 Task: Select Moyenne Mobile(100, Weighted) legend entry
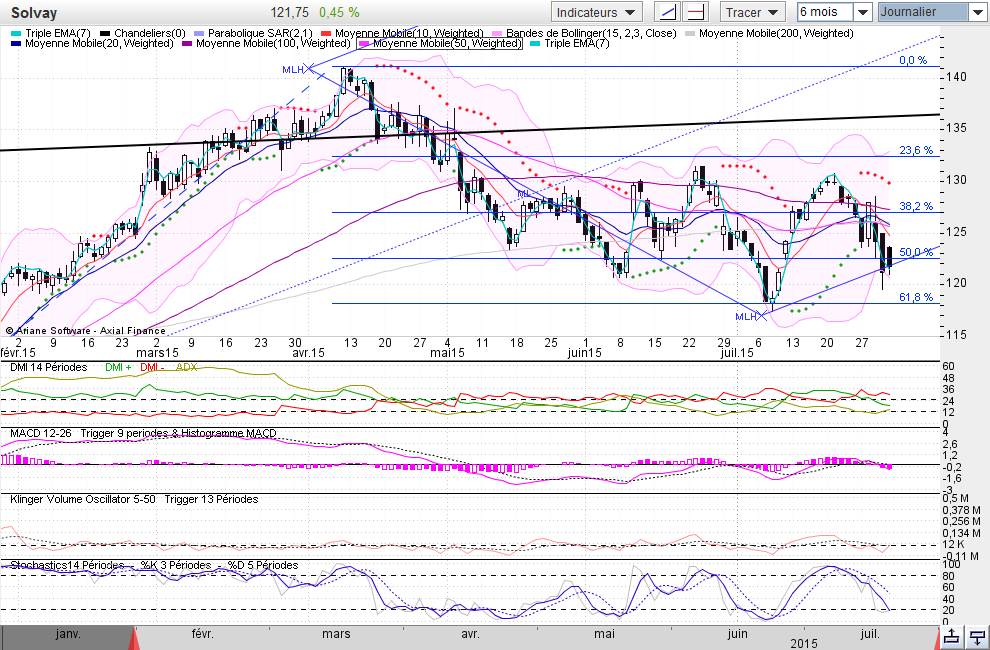[266, 44]
